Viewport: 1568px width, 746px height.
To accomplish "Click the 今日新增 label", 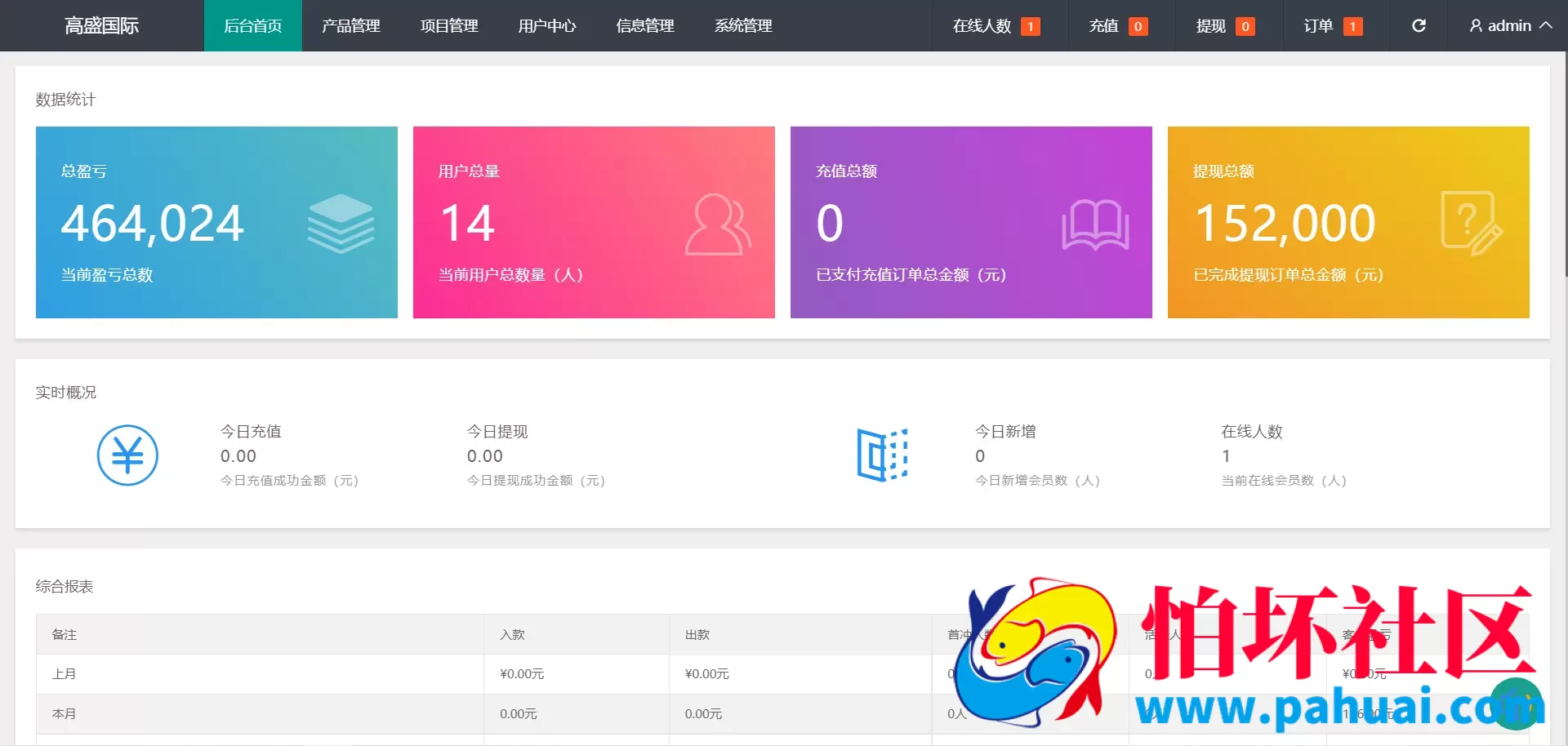I will pyautogui.click(x=1005, y=431).
